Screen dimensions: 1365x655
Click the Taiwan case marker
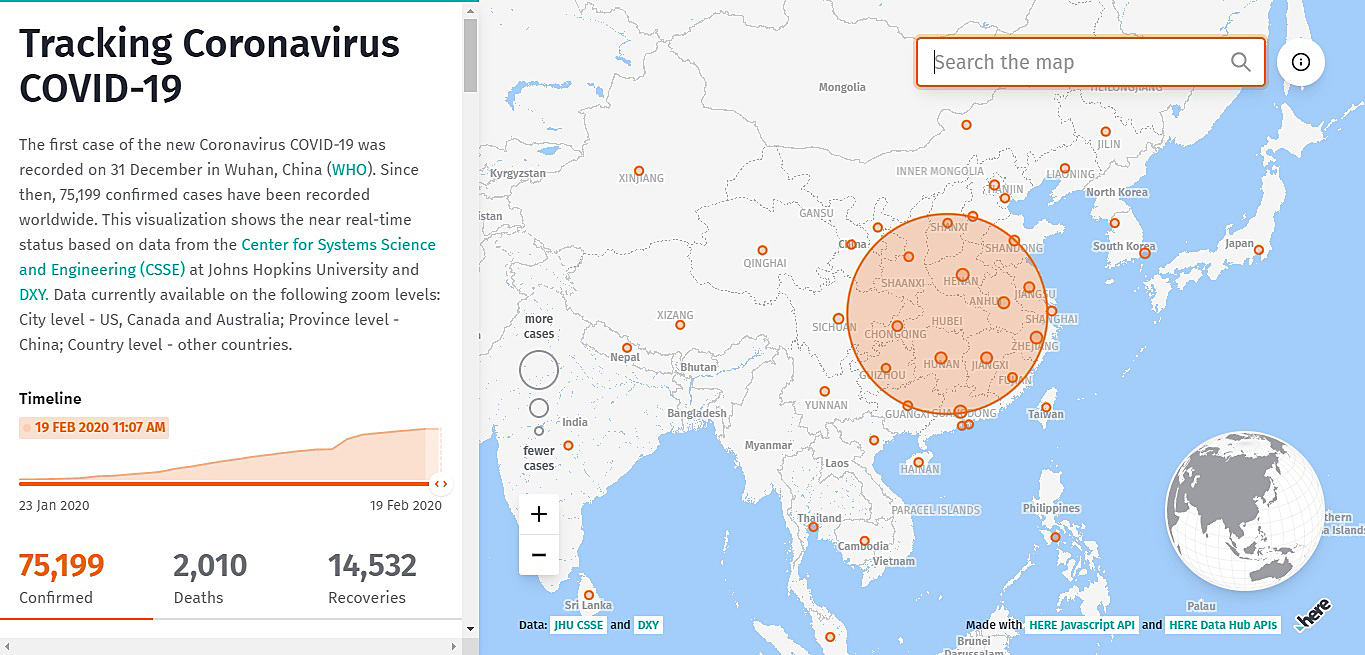point(1047,407)
